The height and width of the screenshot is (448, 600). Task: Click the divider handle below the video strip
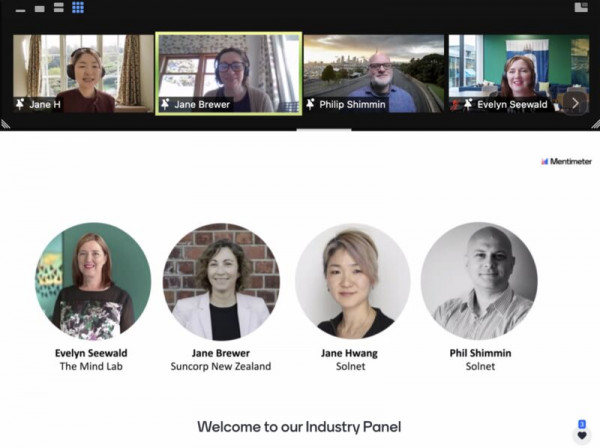tap(324, 130)
